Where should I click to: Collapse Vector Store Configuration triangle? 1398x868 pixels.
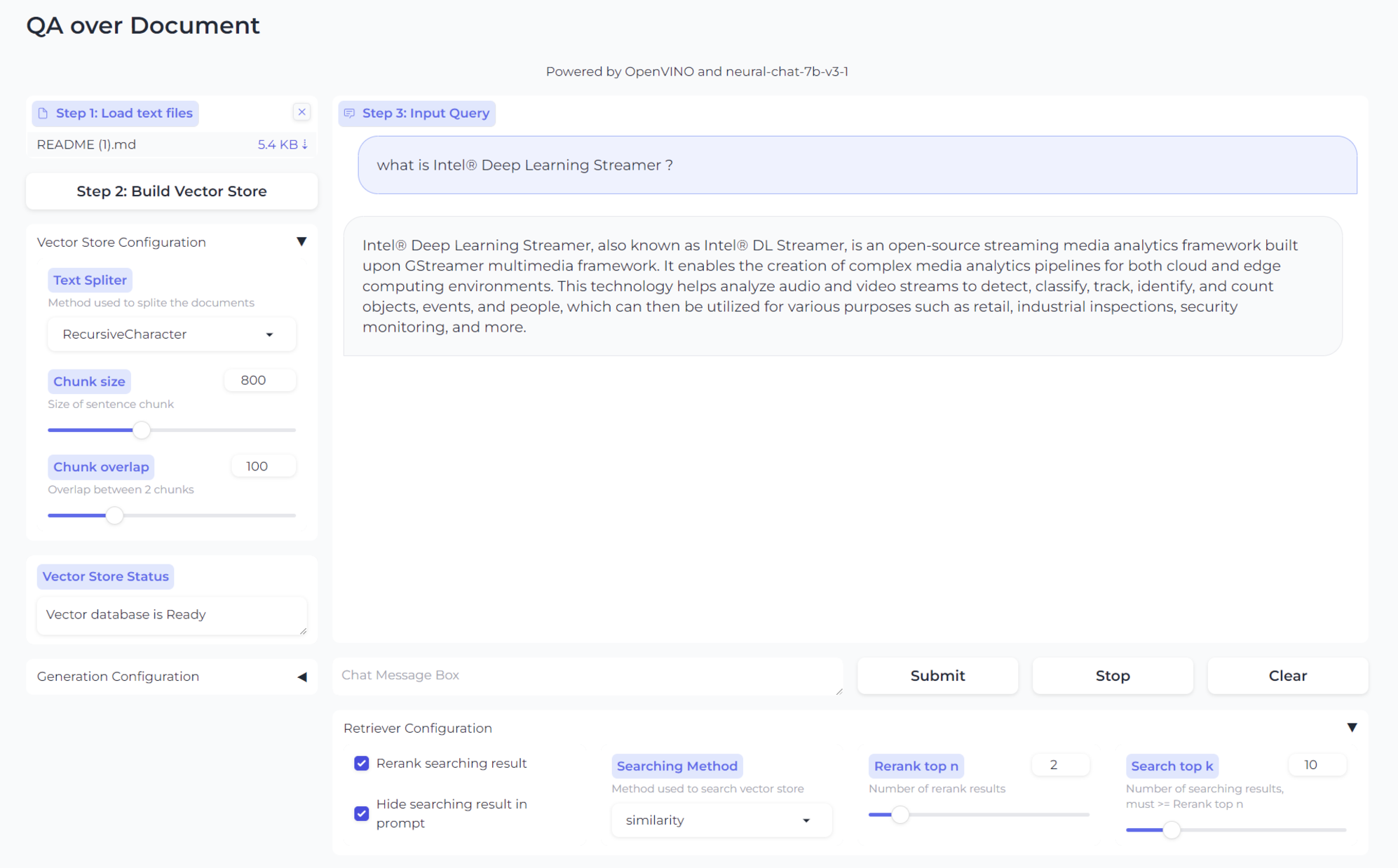click(x=301, y=242)
